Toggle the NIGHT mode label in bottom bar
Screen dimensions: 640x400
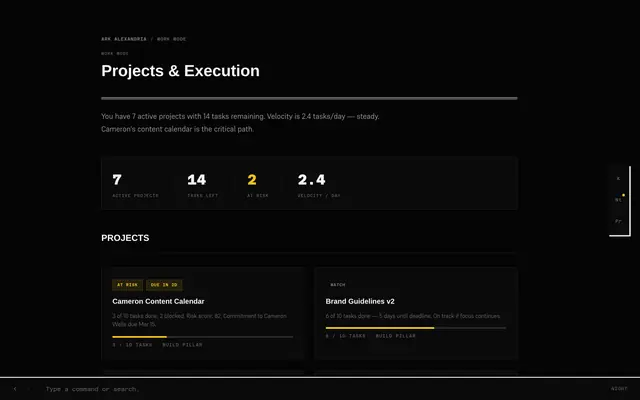[619, 389]
